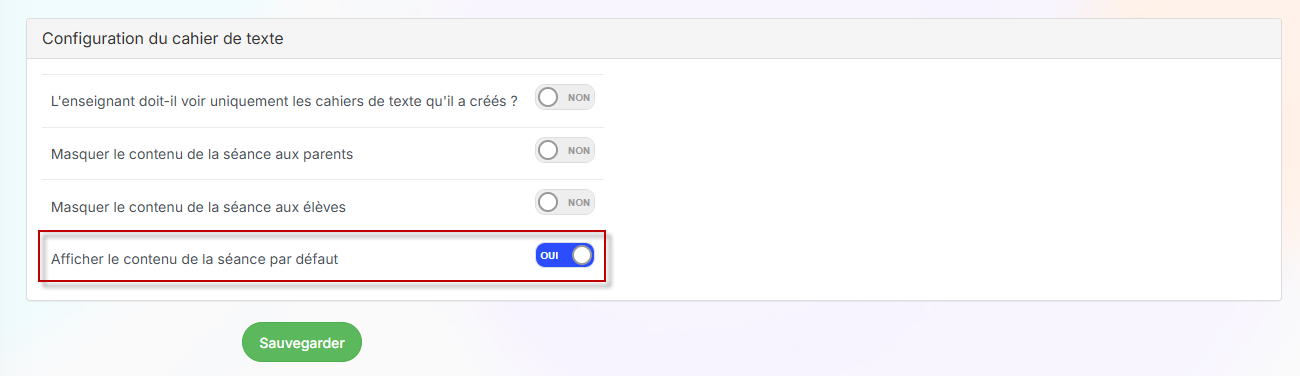Click the NON text on the parents switch
The height and width of the screenshot is (376, 1300).
[x=579, y=150]
